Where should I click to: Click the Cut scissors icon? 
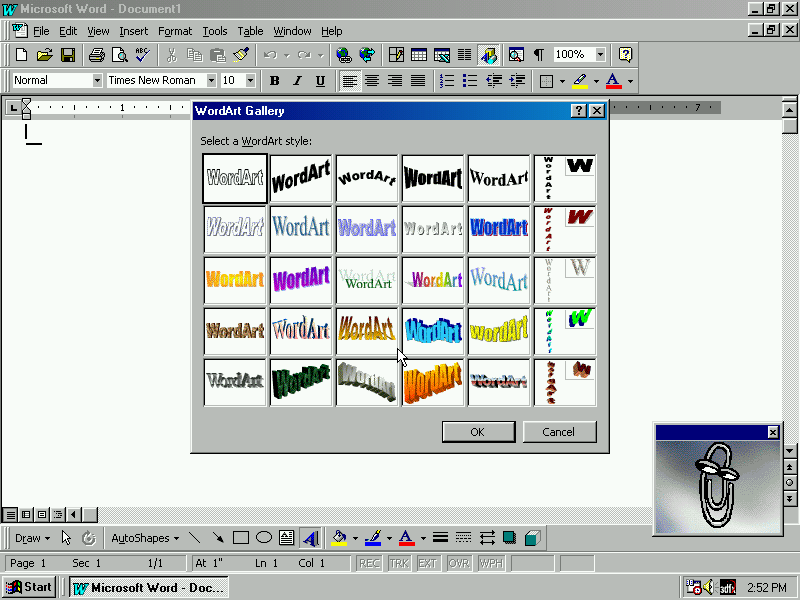pyautogui.click(x=171, y=55)
